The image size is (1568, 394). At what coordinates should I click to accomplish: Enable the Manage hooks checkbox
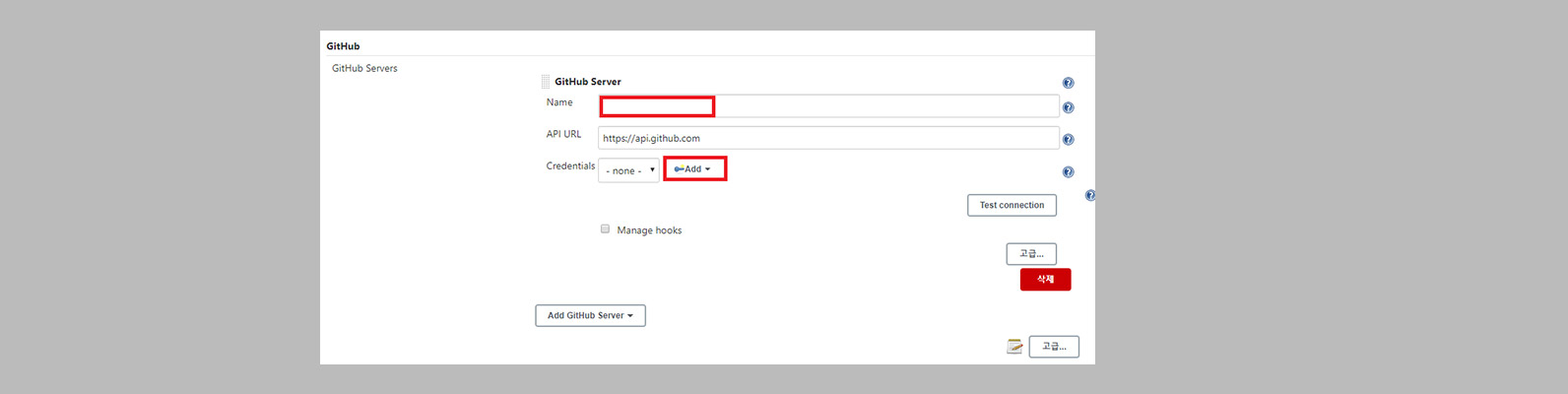(x=605, y=229)
